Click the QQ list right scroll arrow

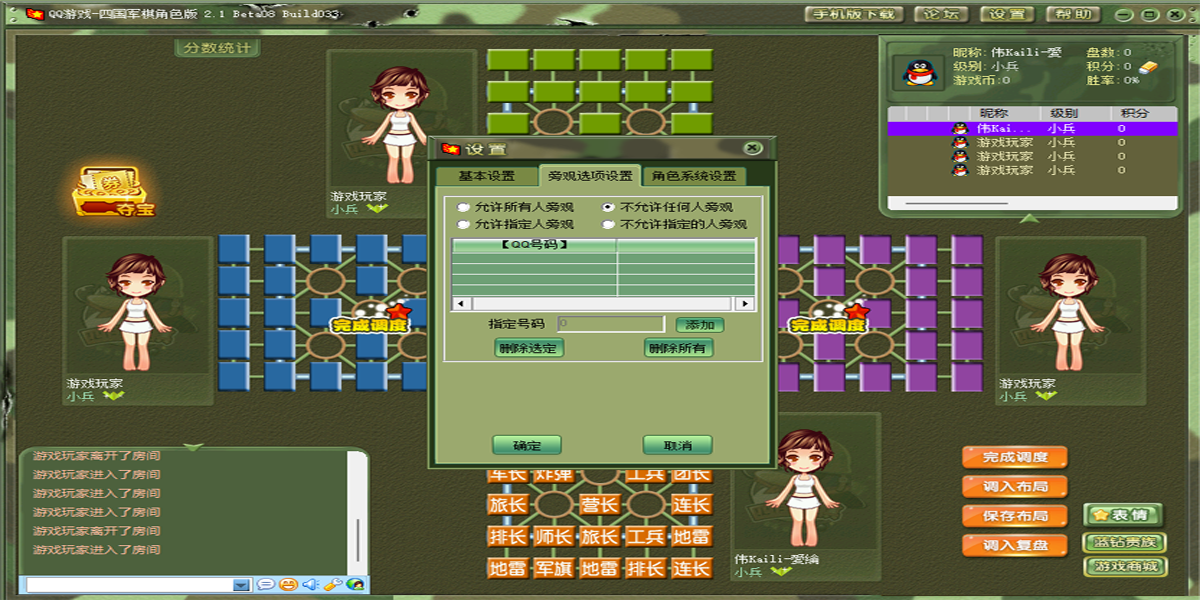pyautogui.click(x=745, y=303)
